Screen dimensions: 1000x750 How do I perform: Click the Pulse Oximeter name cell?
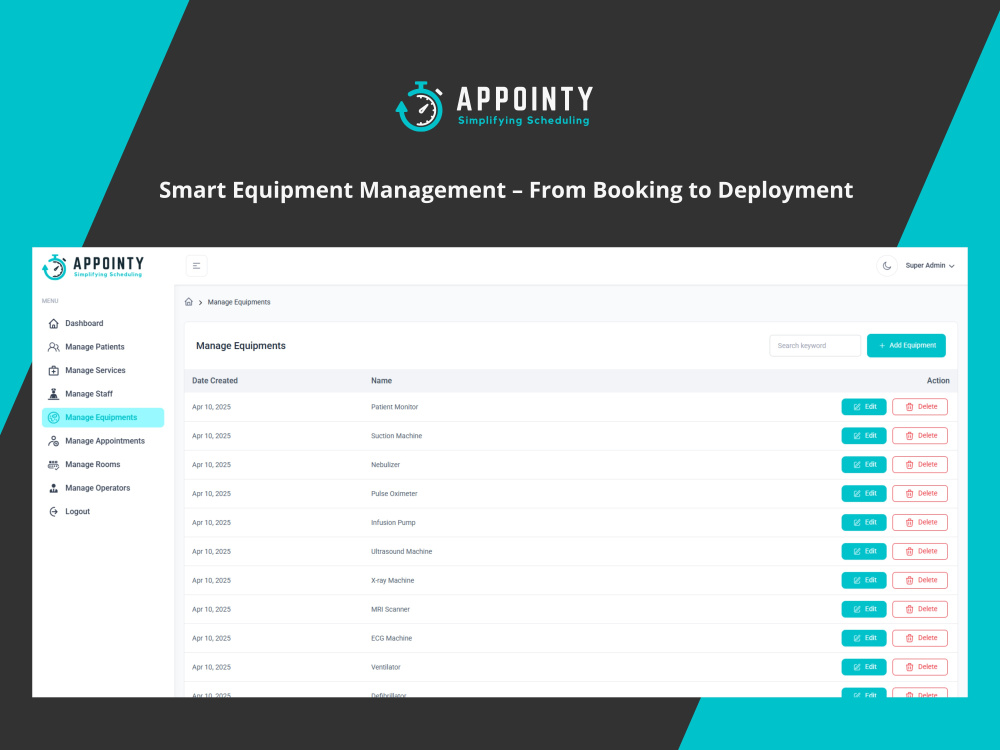[x=394, y=494]
